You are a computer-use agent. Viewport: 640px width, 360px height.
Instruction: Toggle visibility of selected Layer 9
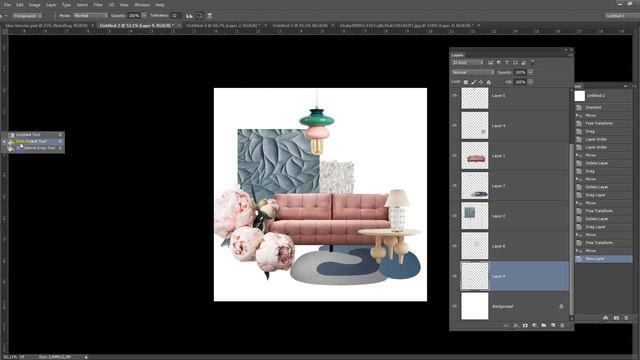point(454,276)
